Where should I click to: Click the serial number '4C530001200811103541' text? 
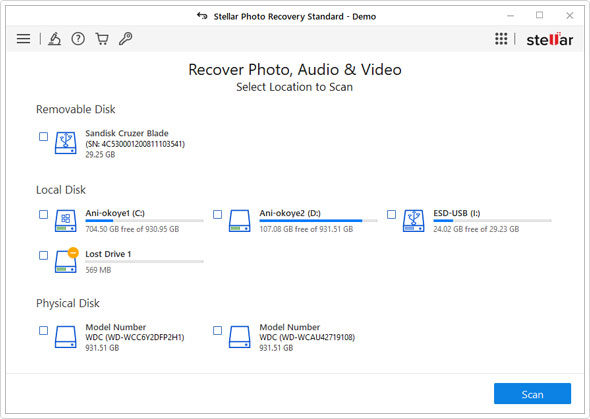143,144
